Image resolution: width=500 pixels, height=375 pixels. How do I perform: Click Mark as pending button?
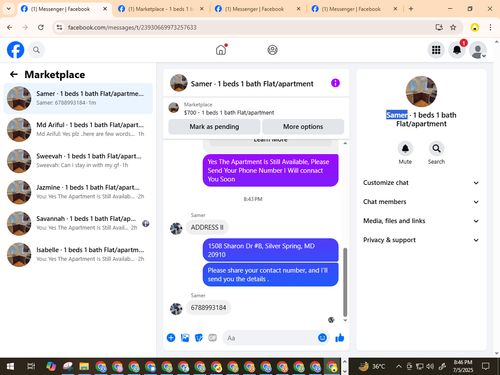click(x=214, y=127)
